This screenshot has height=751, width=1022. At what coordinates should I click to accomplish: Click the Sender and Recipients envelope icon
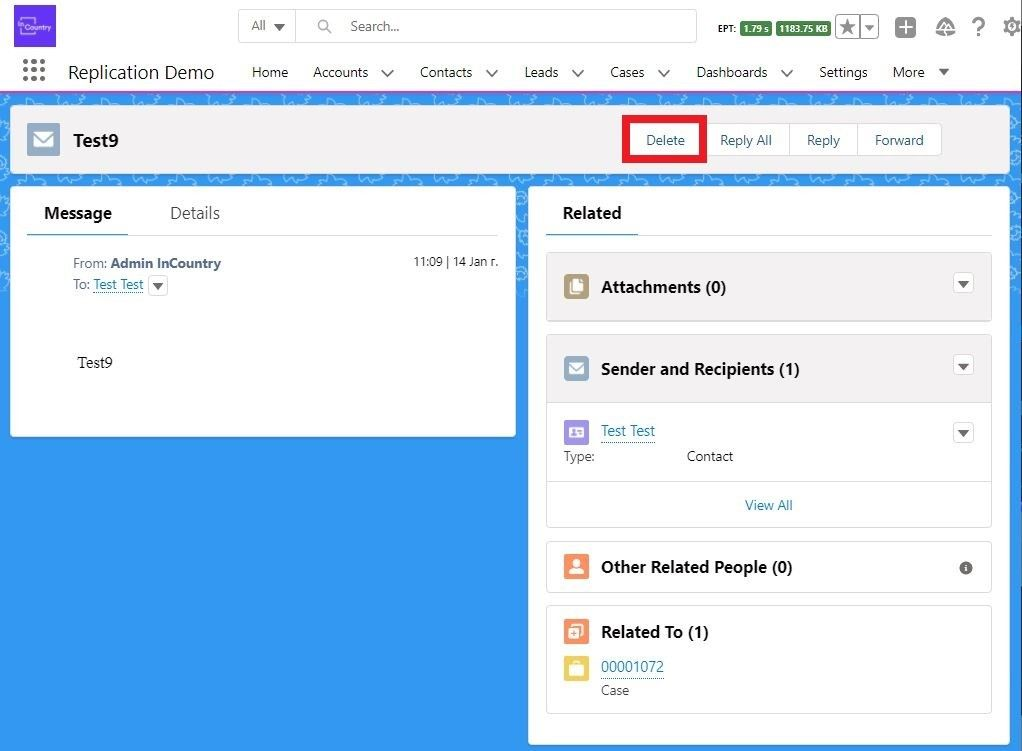coord(576,369)
